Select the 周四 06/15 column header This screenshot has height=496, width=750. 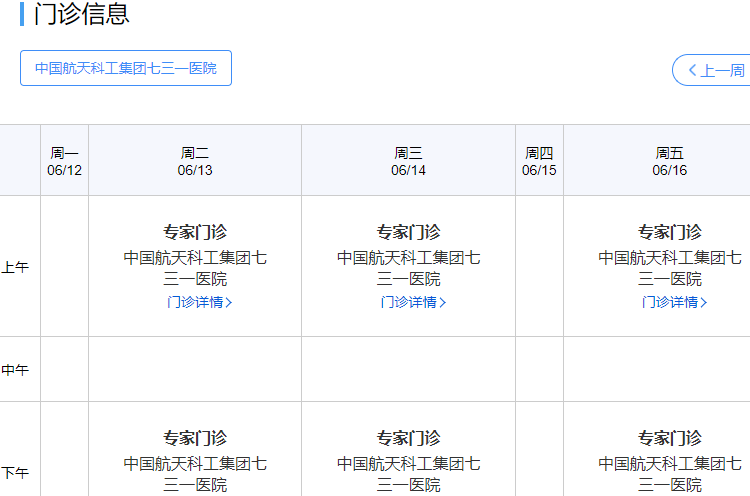point(539,161)
